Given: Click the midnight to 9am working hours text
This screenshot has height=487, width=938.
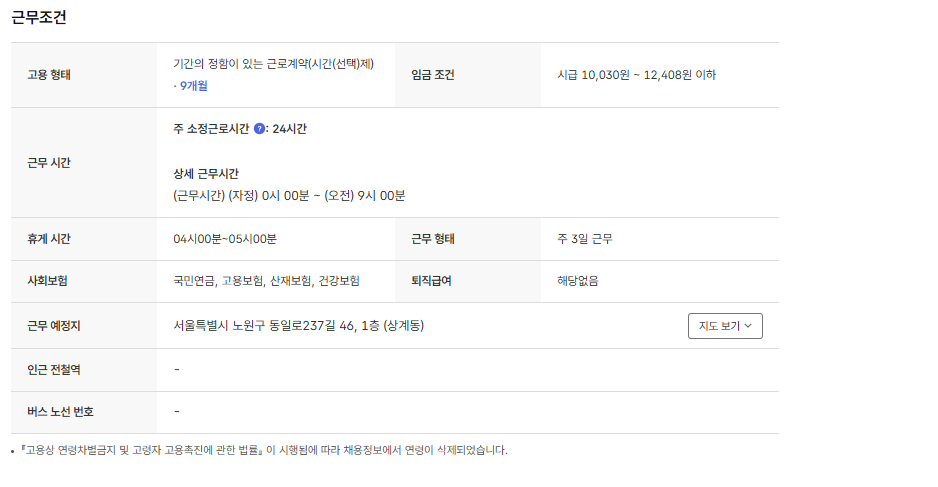Looking at the screenshot, I should pyautogui.click(x=288, y=195).
